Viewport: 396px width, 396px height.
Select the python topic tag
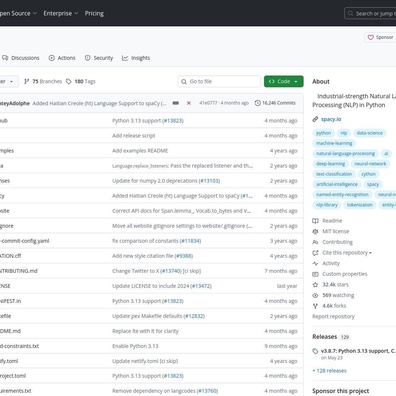(323, 133)
